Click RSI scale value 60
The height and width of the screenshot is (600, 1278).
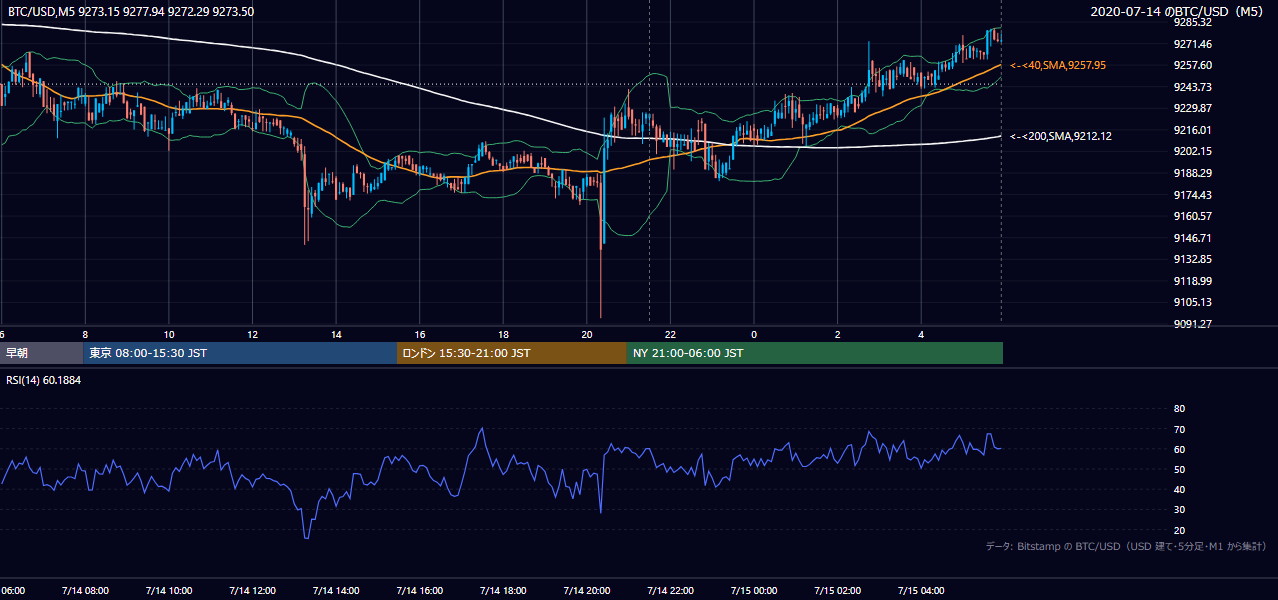coord(1179,449)
